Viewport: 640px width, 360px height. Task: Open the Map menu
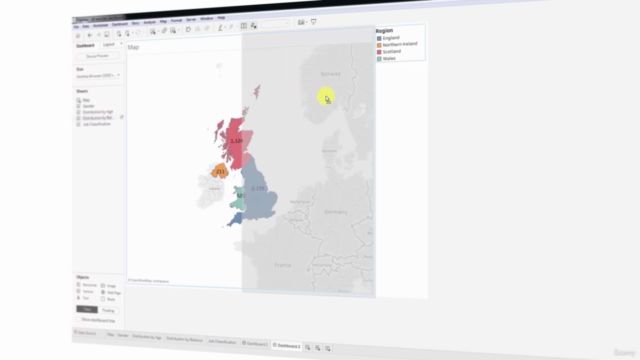point(163,21)
